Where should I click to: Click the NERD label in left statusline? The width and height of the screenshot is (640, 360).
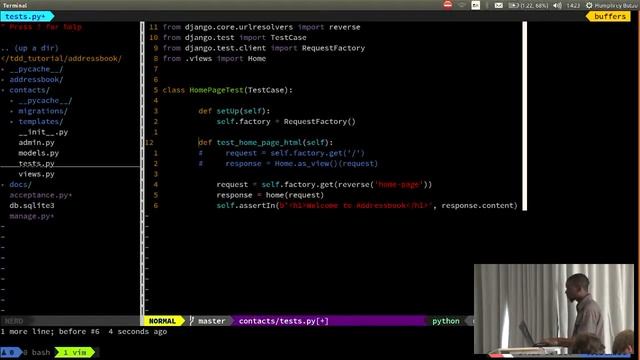[14, 321]
